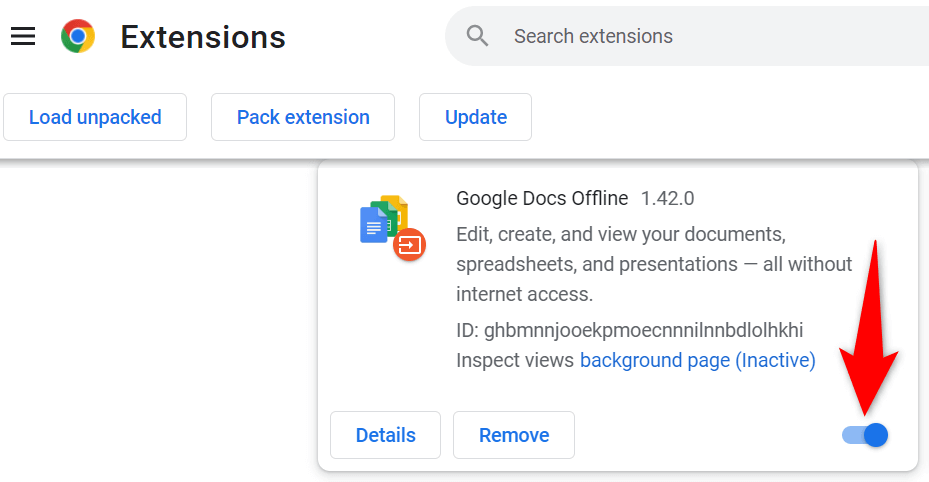929x482 pixels.
Task: Click the Inspect views label
Action: 515,360
